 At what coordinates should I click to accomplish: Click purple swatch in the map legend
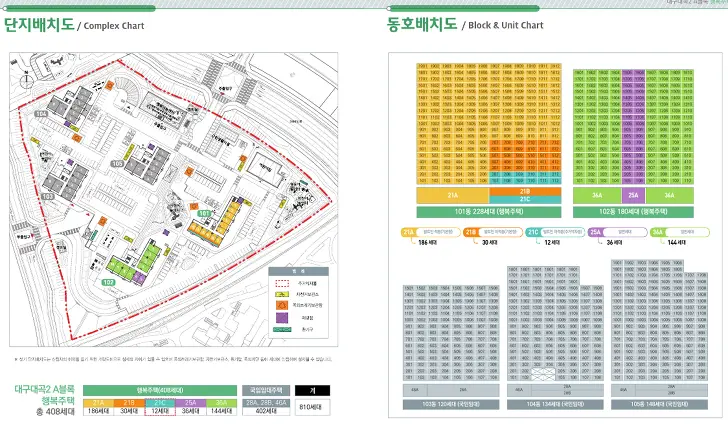coord(282,318)
